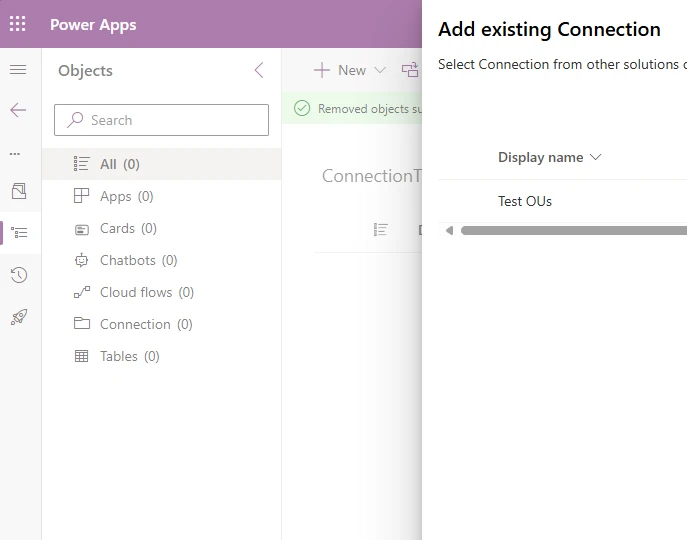Open the Pipelines rocket icon
687x540 pixels.
coord(18,317)
